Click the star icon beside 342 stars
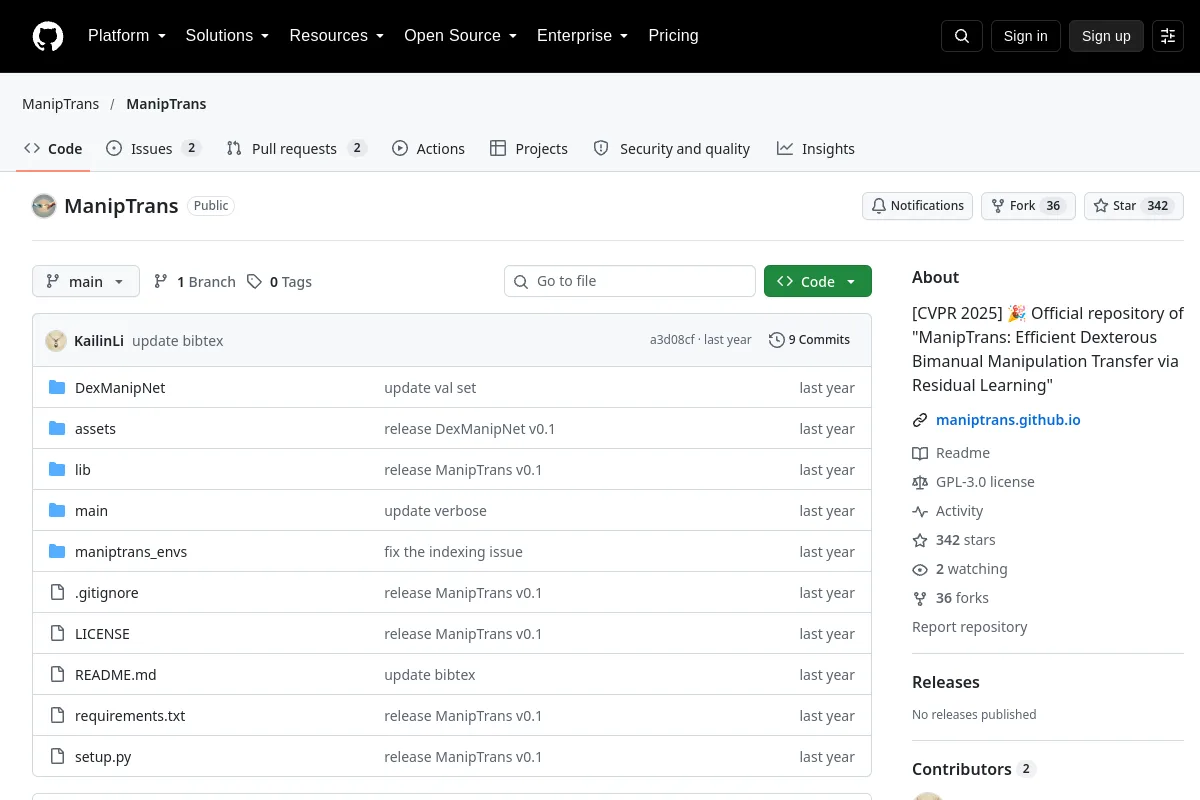The width and height of the screenshot is (1200, 800). click(x=920, y=540)
